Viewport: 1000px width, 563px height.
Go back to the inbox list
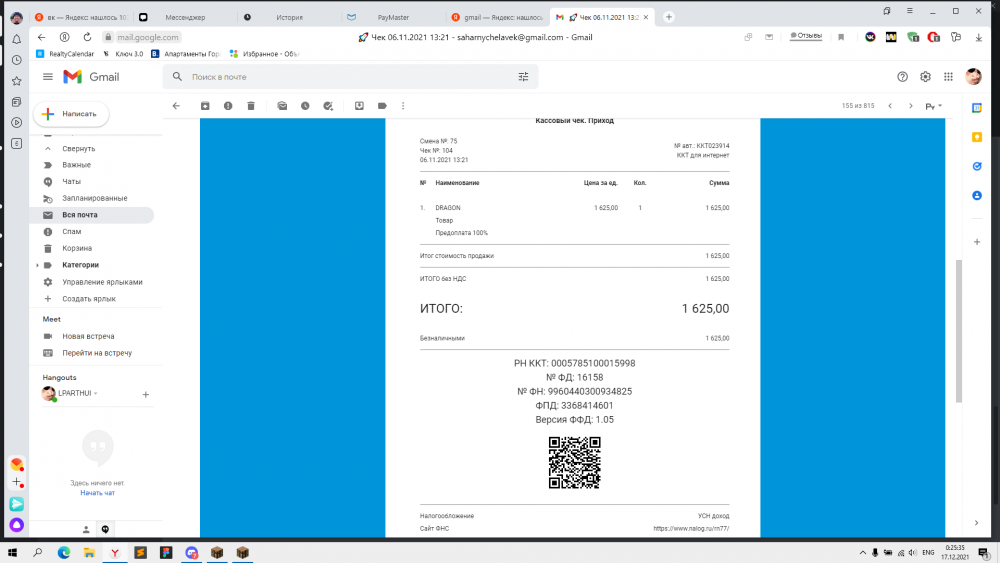176,106
